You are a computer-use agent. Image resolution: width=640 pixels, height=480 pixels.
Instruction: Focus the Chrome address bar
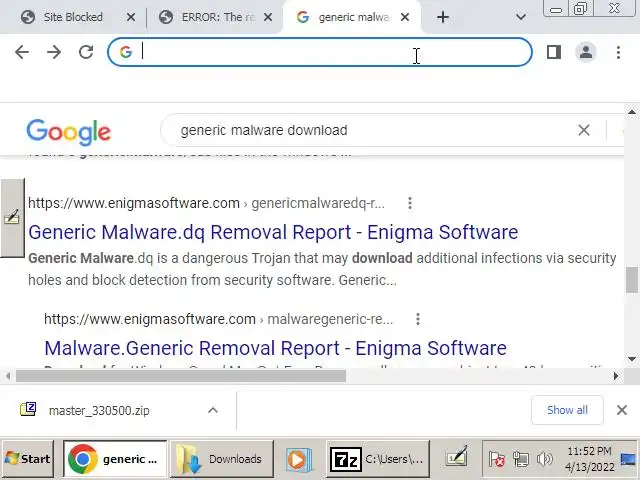tap(320, 52)
